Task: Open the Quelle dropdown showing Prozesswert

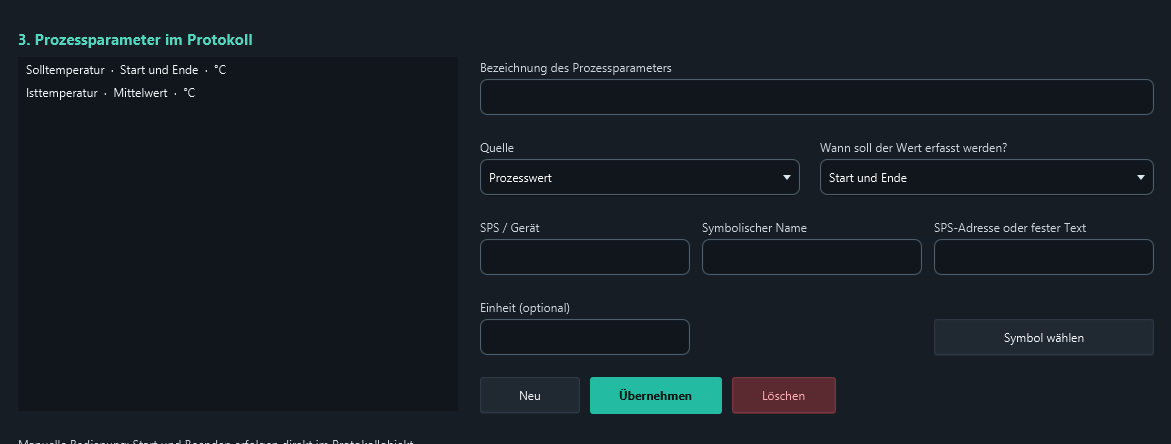Action: point(639,178)
